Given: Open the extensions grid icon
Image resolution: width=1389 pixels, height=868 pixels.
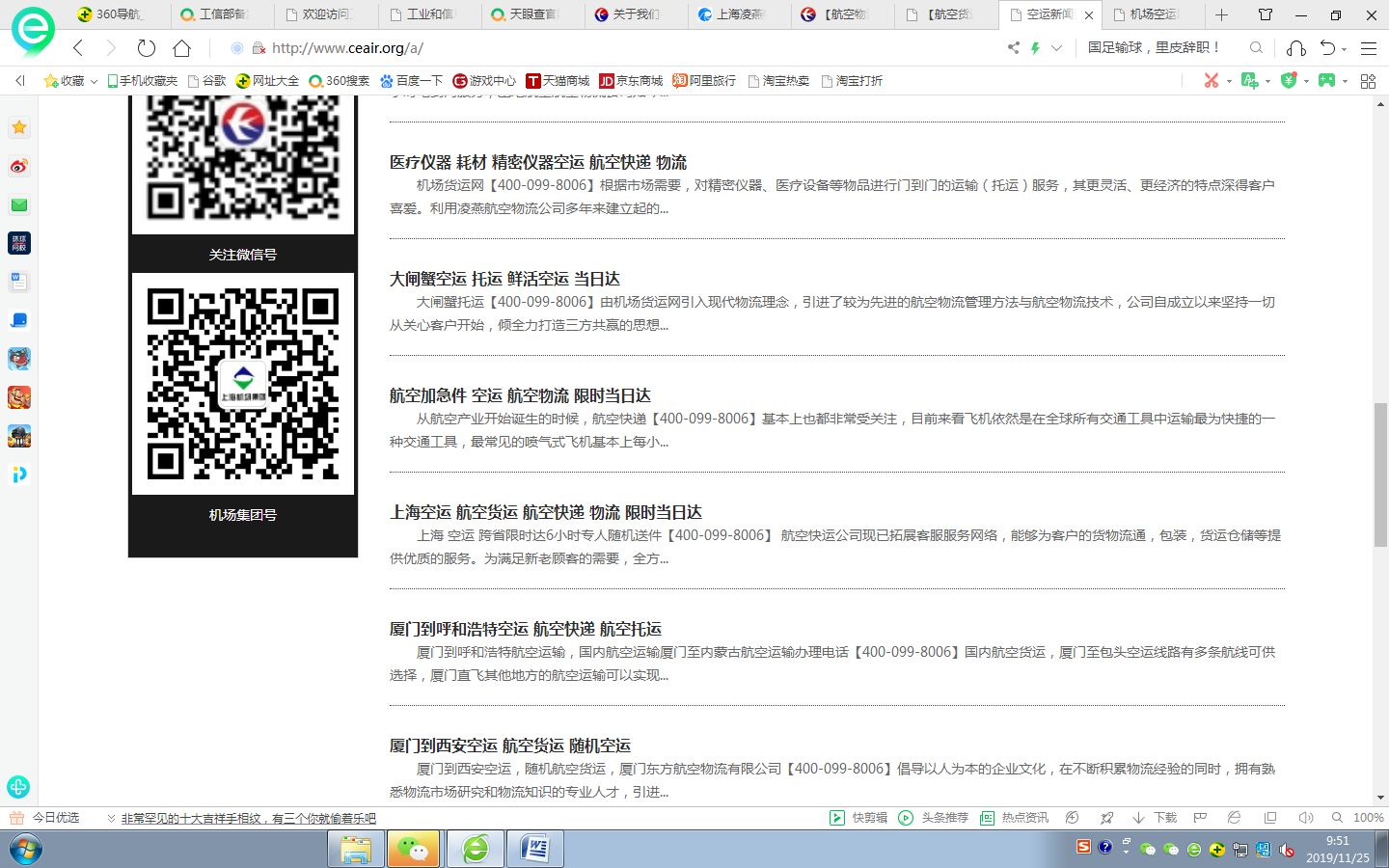Looking at the screenshot, I should pyautogui.click(x=1368, y=81).
